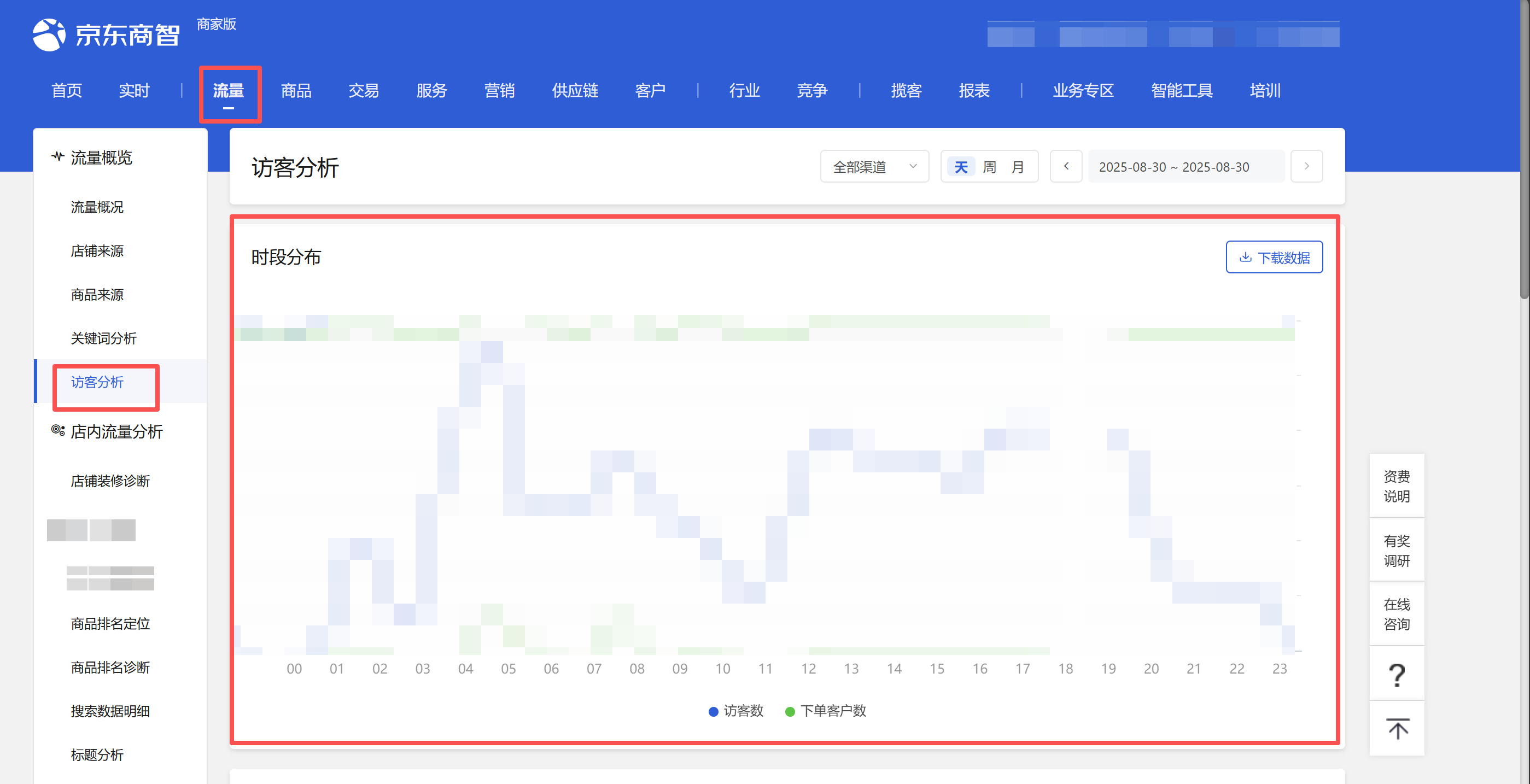Click the 店内流量分析 section icon
This screenshot has width=1530, height=784.
pos(57,430)
